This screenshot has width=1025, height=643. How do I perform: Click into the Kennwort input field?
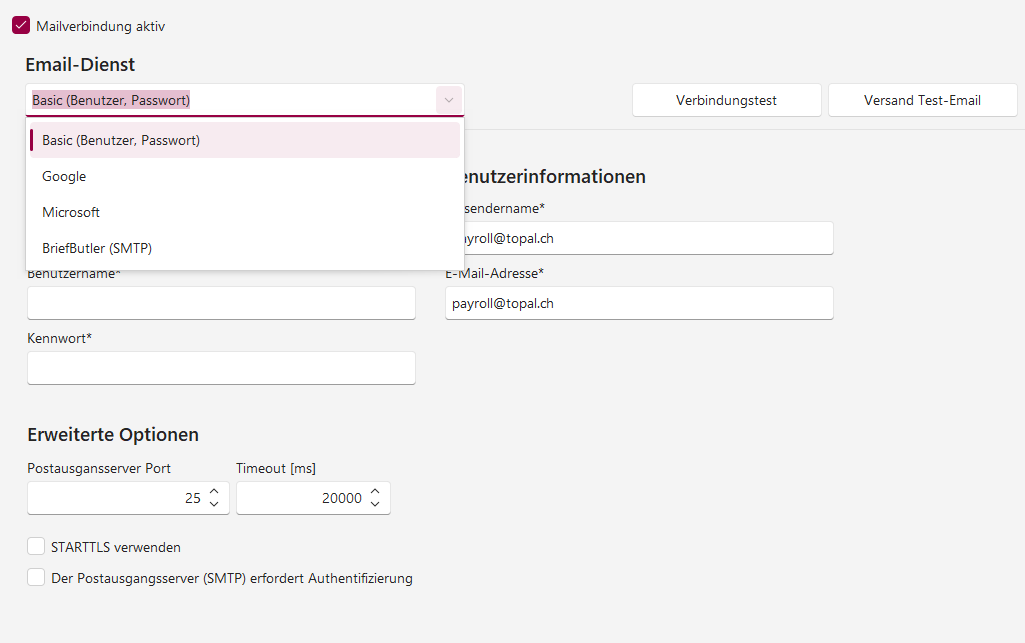[221, 368]
